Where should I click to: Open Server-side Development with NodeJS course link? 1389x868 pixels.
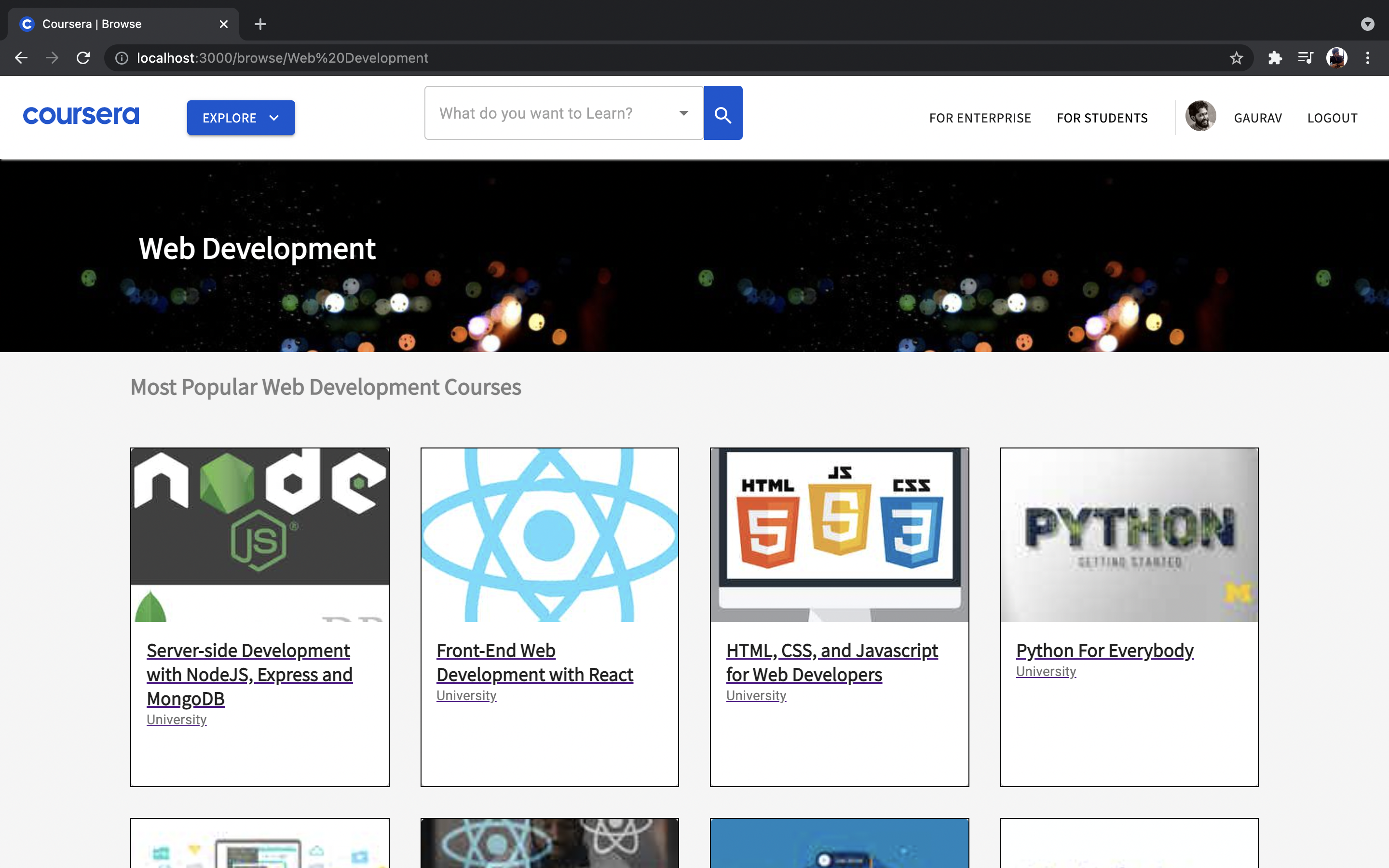(249, 674)
